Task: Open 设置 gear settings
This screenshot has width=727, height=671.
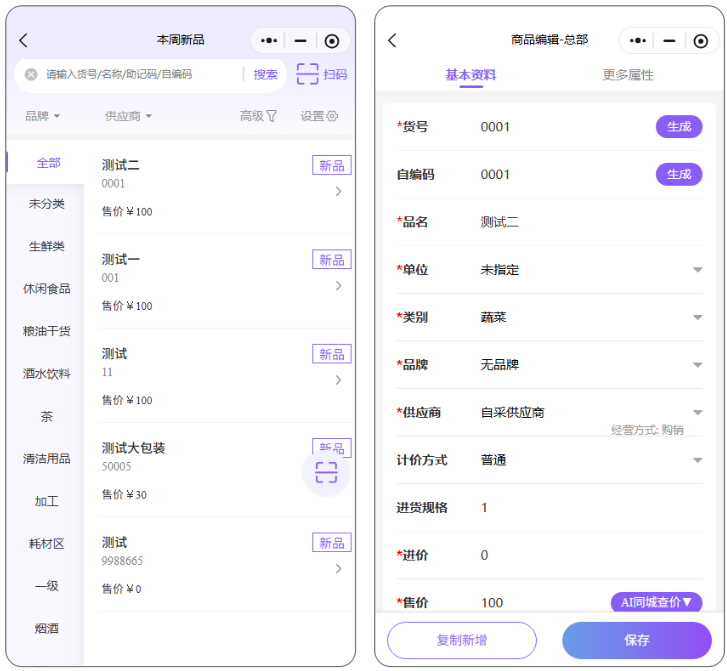Action: pos(319,116)
